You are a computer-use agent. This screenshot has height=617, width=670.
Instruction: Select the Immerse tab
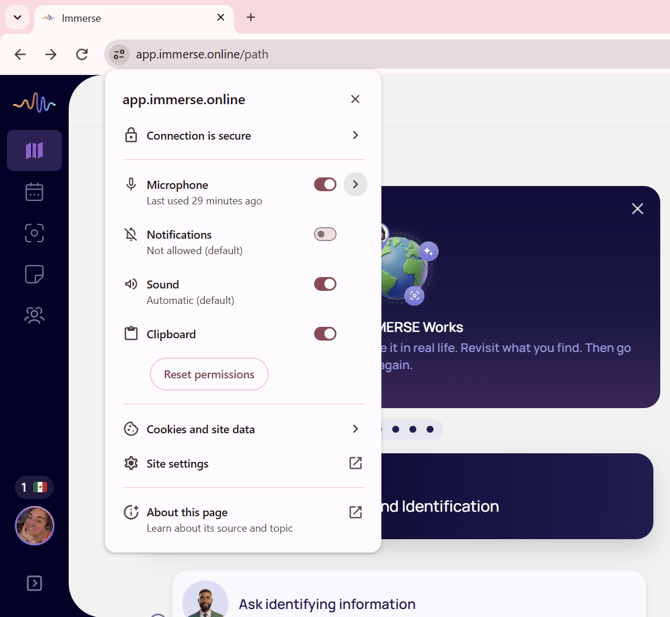tap(134, 19)
